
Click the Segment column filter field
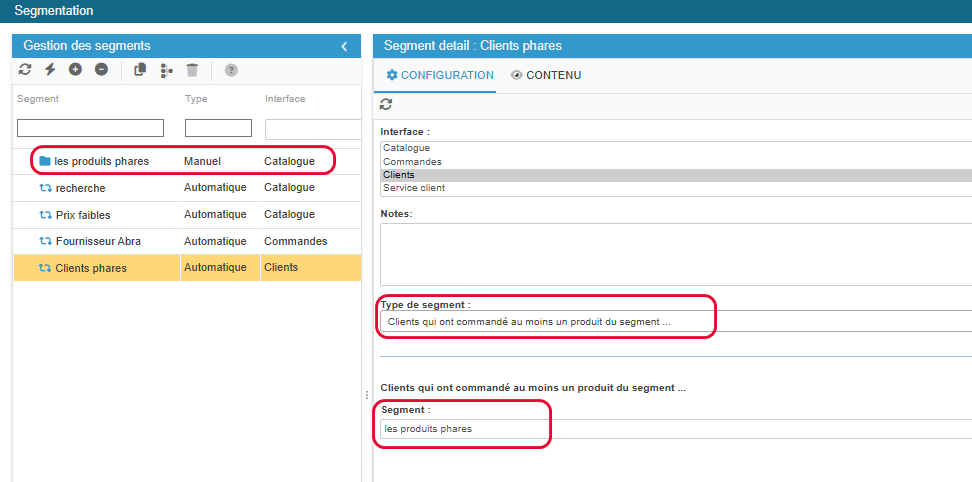pyautogui.click(x=91, y=128)
